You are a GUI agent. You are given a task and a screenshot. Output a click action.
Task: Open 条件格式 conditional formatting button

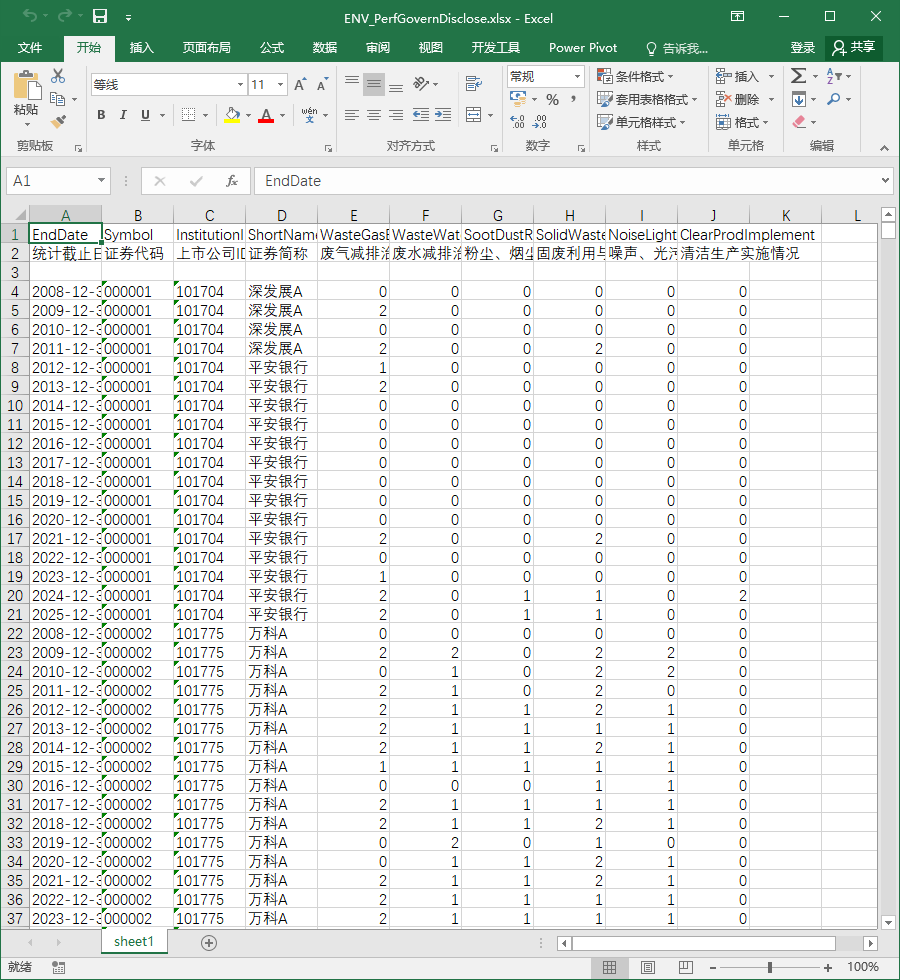pos(636,76)
